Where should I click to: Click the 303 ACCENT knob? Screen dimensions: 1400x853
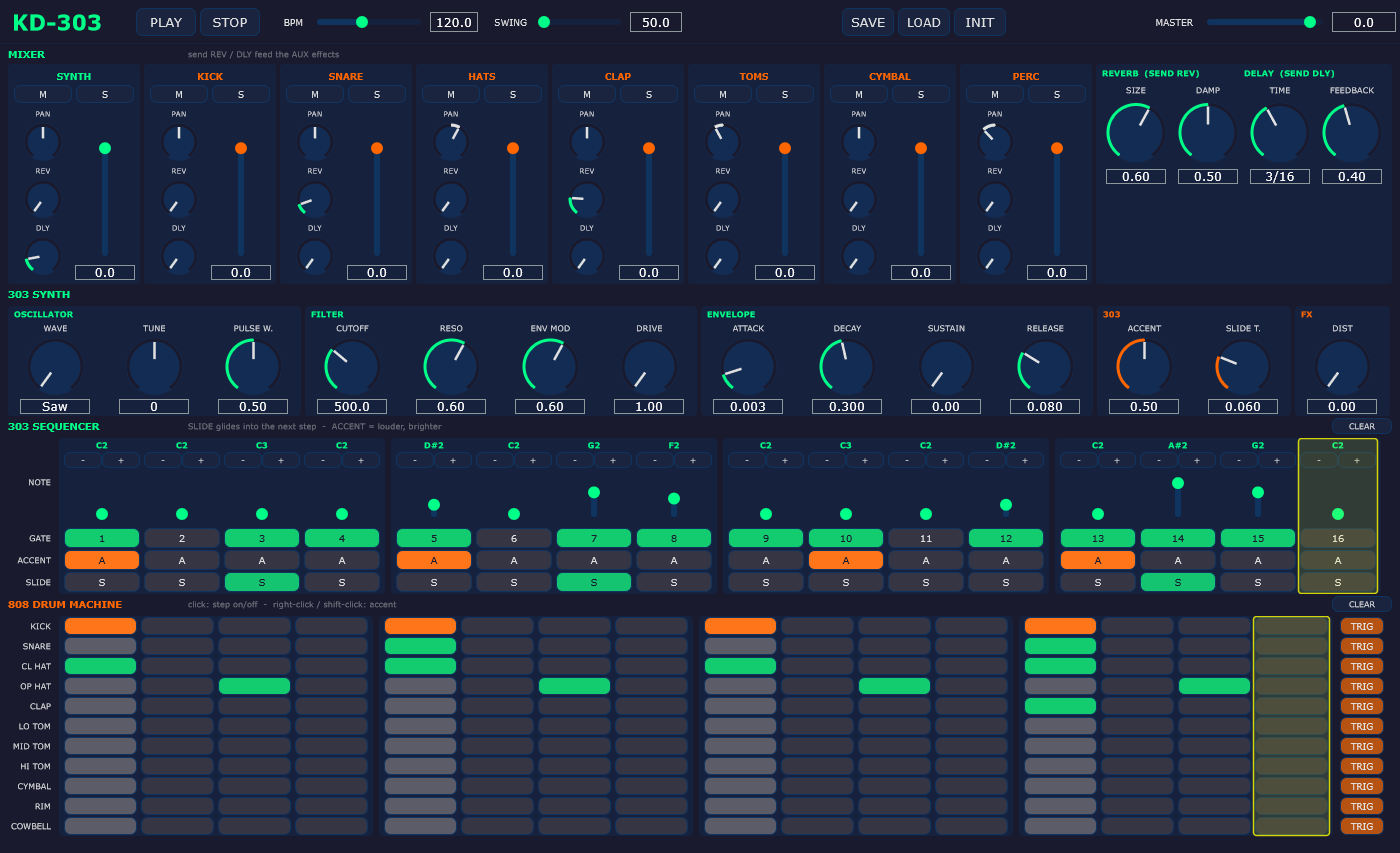click(1144, 366)
